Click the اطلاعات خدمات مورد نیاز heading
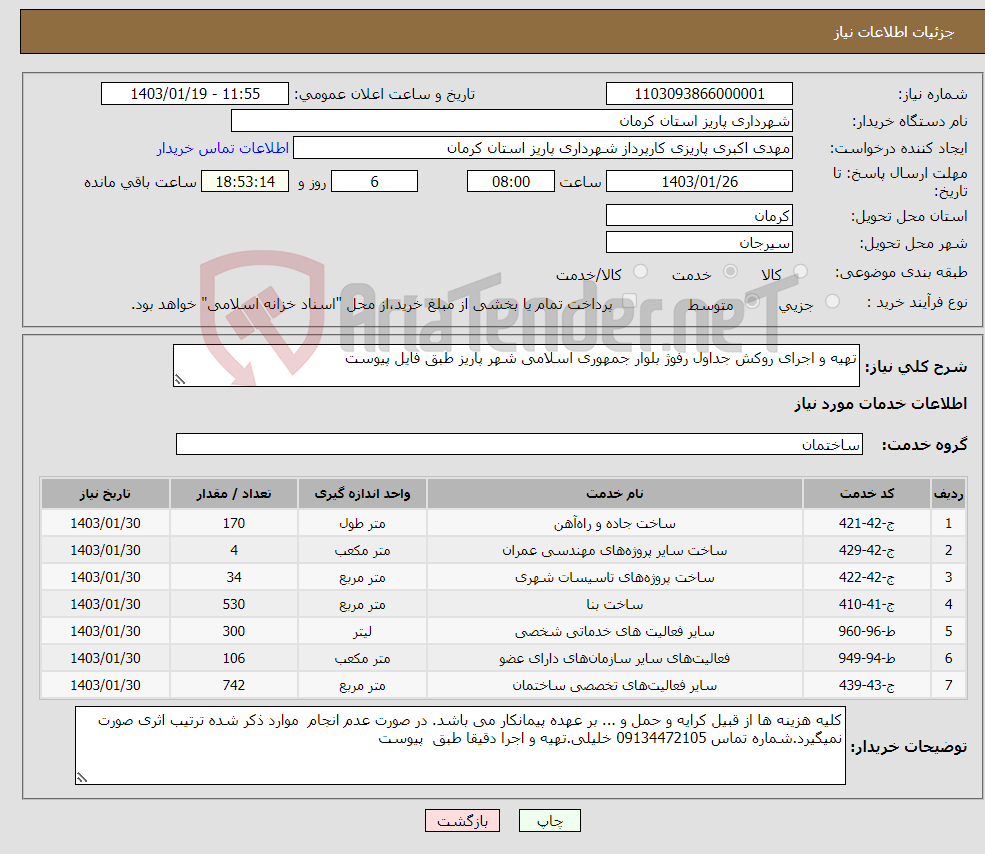985x854 pixels. tap(881, 403)
